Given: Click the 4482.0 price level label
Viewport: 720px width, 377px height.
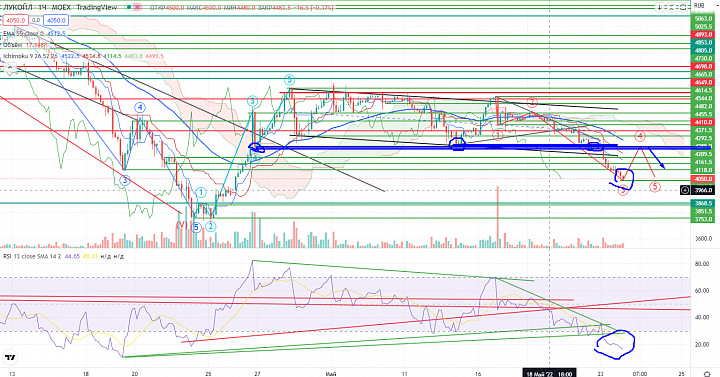Looking at the screenshot, I should click(703, 106).
